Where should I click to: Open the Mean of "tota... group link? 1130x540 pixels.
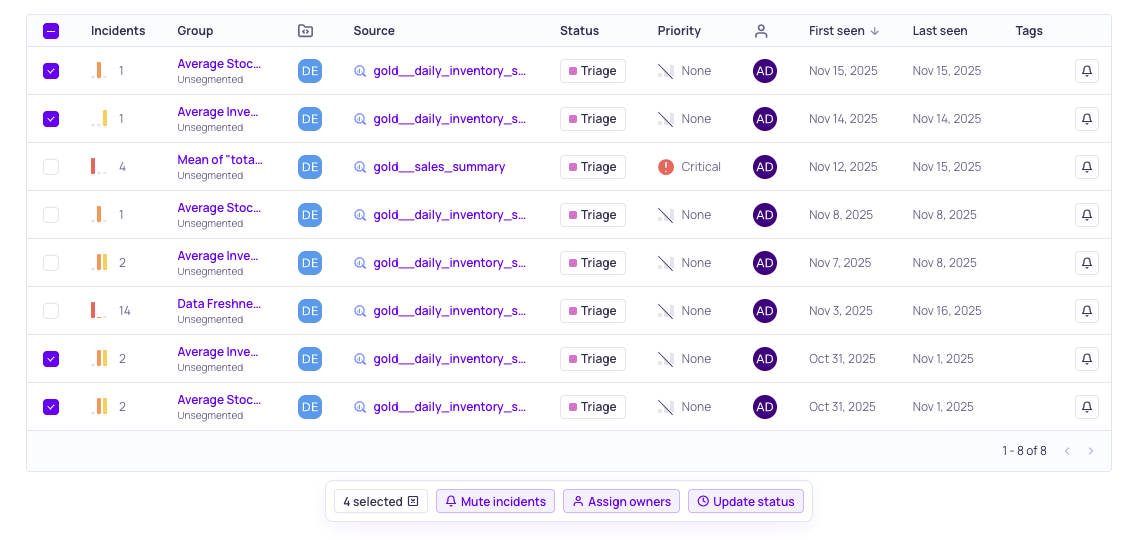click(x=220, y=160)
